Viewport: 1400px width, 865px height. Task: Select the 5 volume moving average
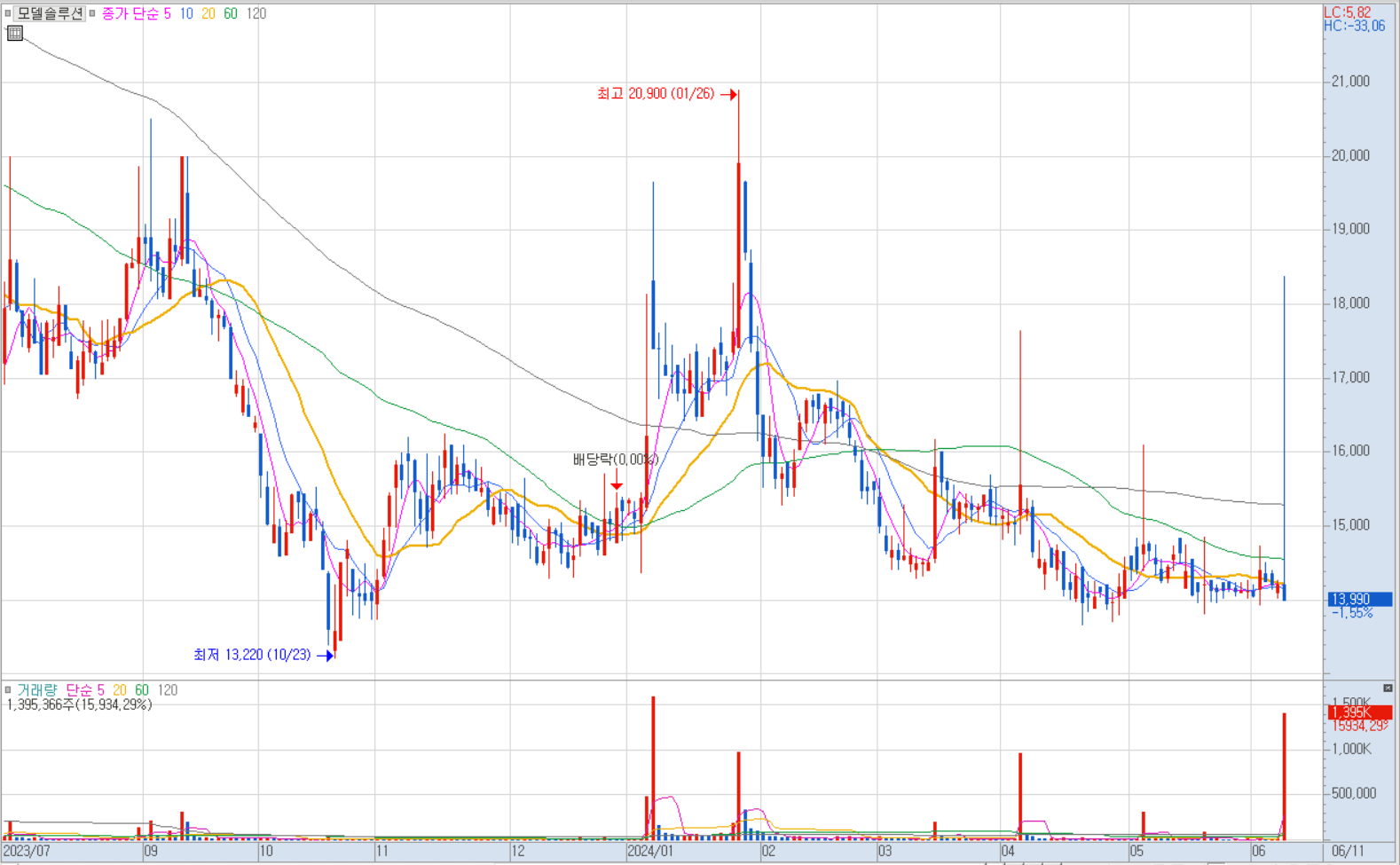click(100, 689)
